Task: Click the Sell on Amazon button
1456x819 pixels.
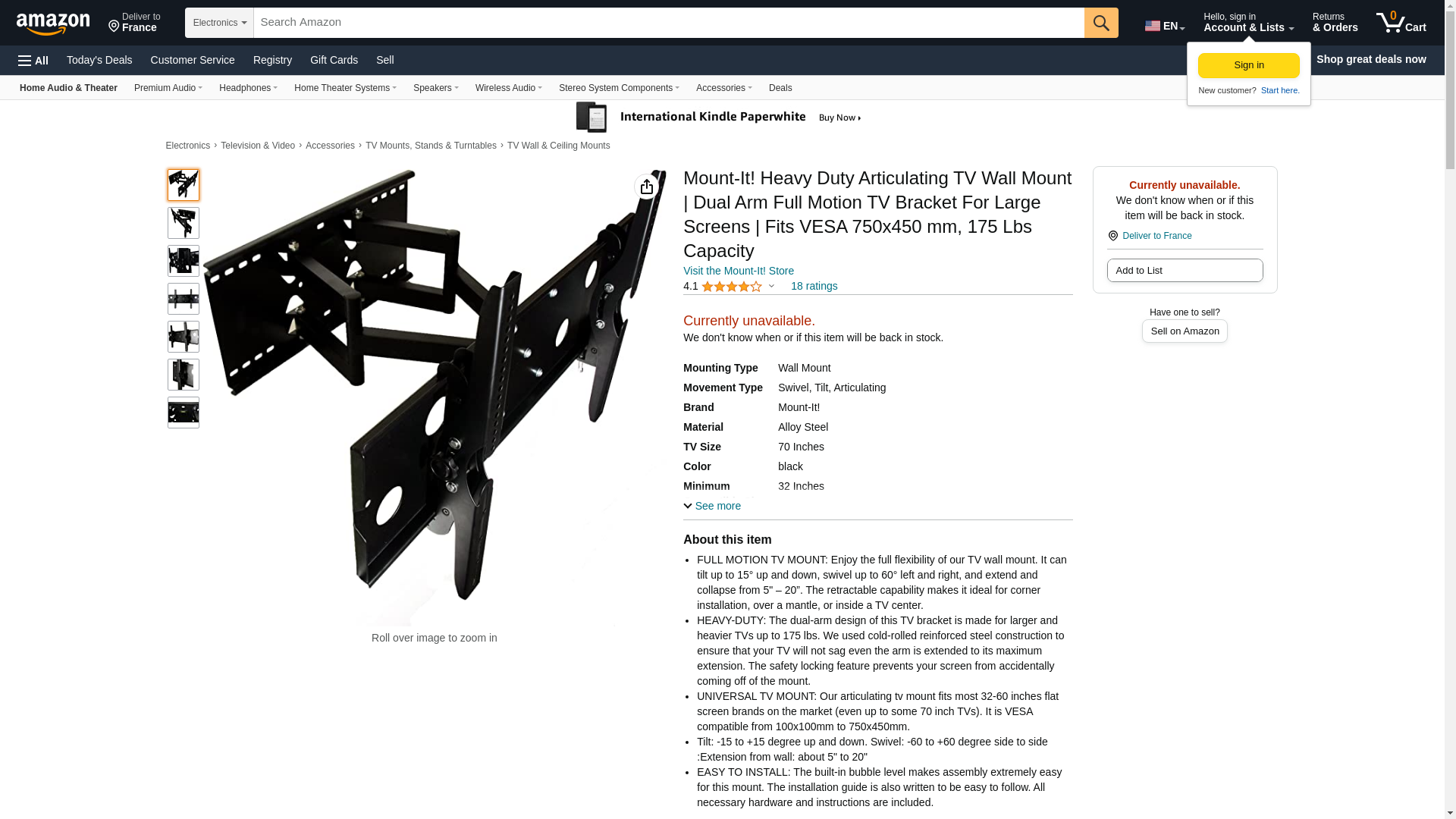Action: (x=1185, y=331)
